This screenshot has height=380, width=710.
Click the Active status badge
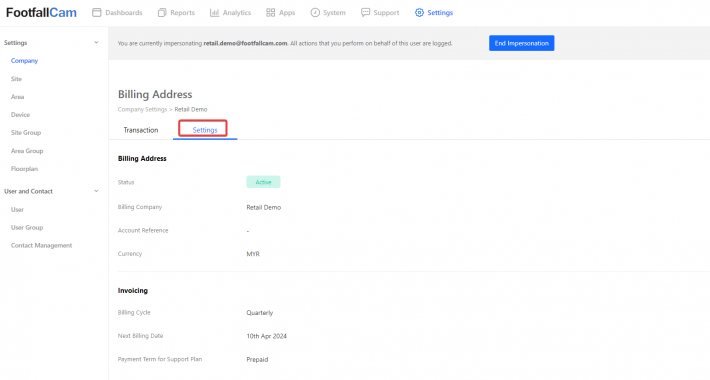263,182
